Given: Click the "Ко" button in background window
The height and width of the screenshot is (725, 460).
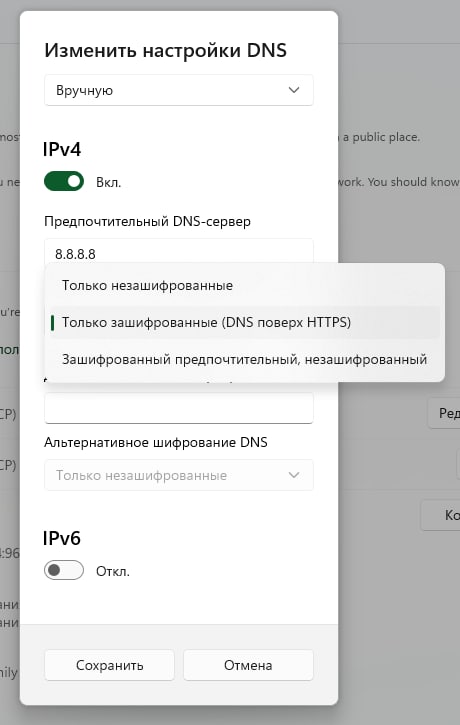Looking at the screenshot, I should pos(441,515).
